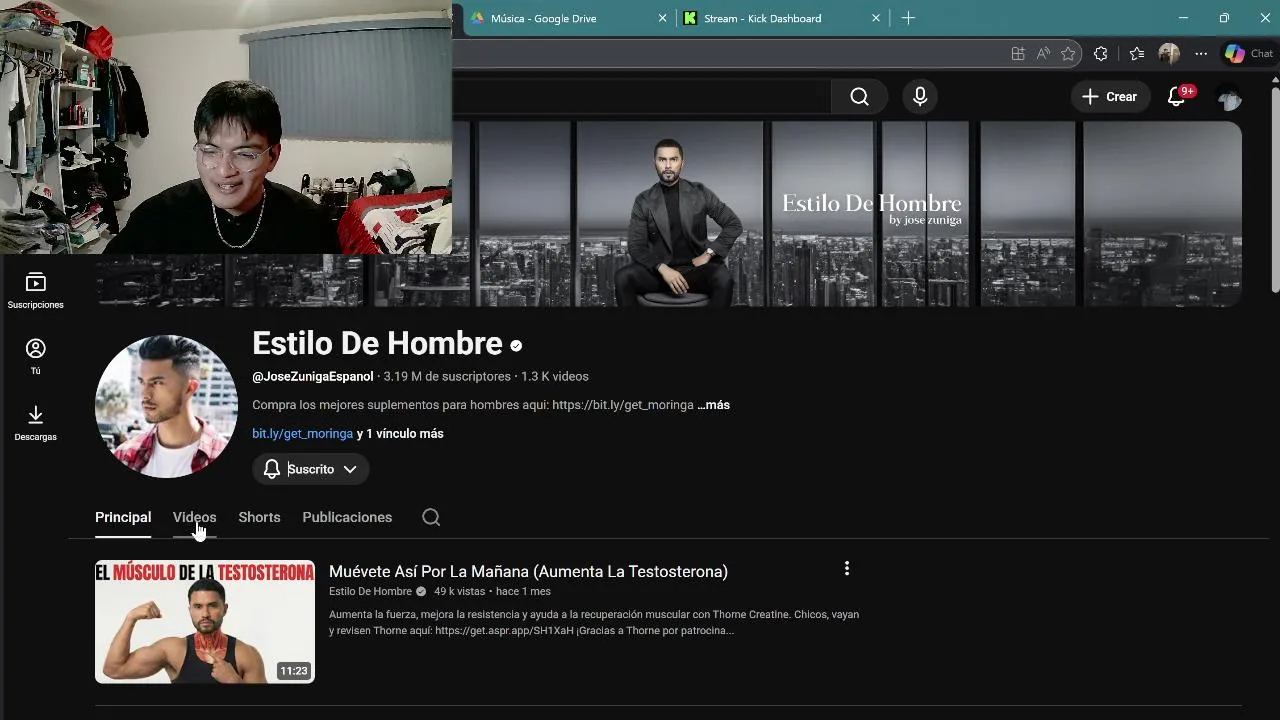Close the Música - Google Drive tab
Image resolution: width=1280 pixels, height=720 pixels.
(662, 18)
